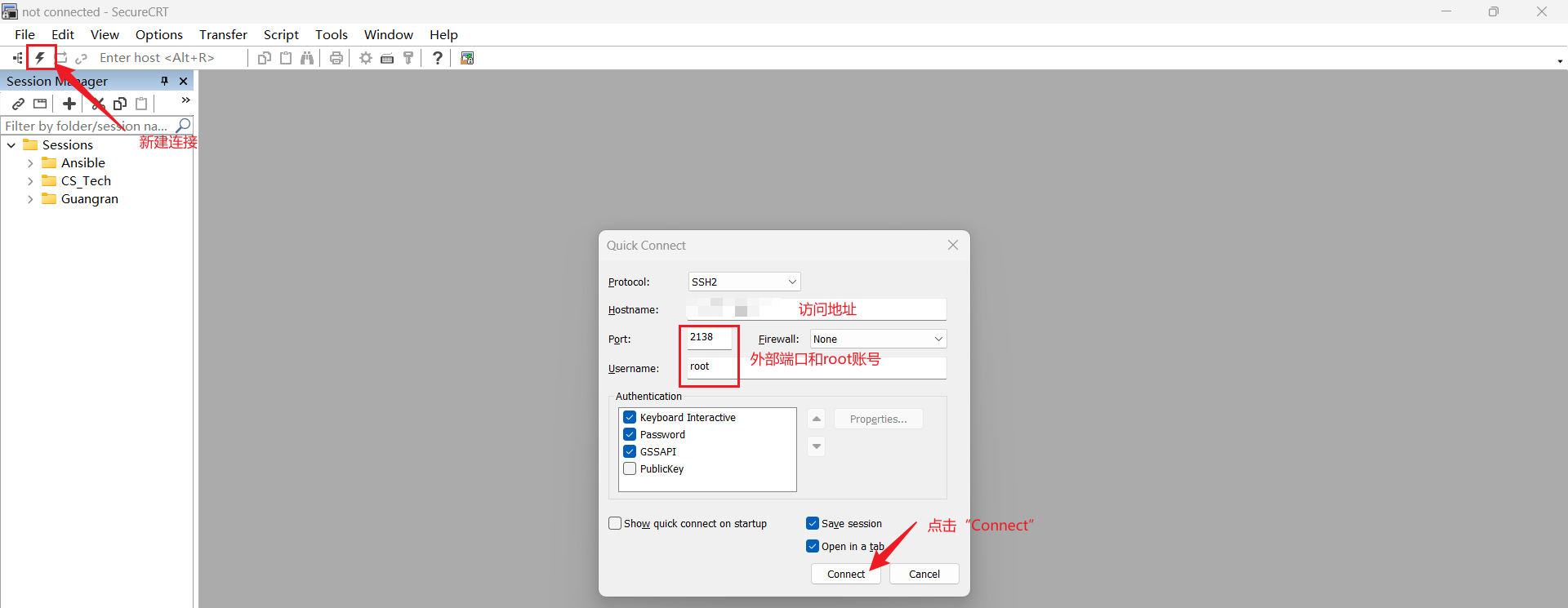This screenshot has width=1568, height=608.
Task: Launch SecureFX icon in toolbar
Action: pos(467,58)
